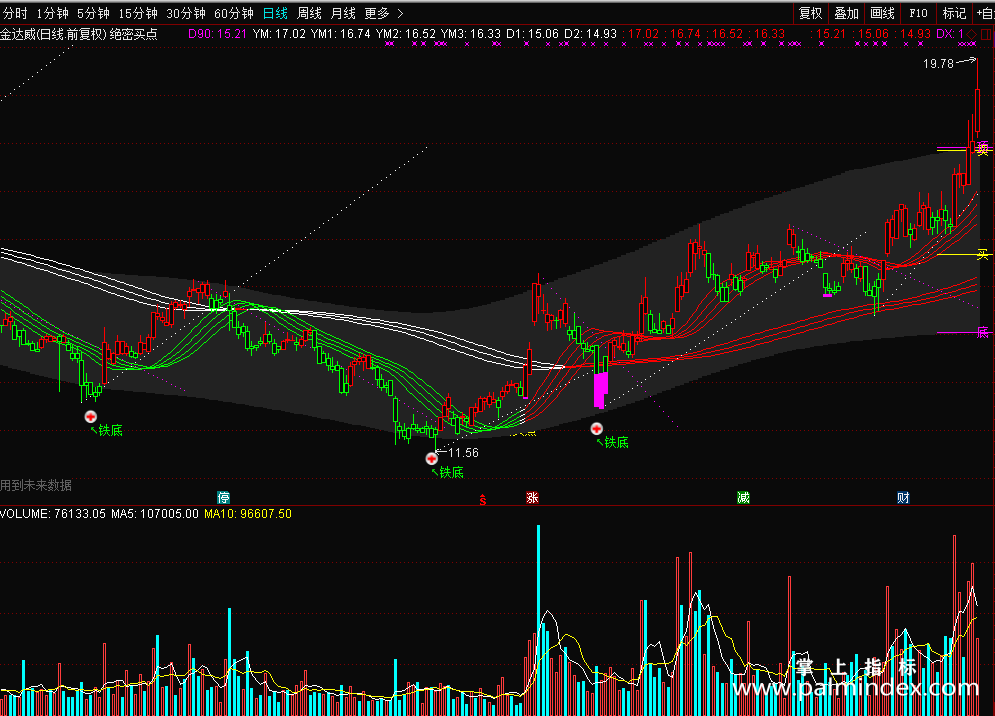Switch to the 分时 intraday view

(x=15, y=13)
